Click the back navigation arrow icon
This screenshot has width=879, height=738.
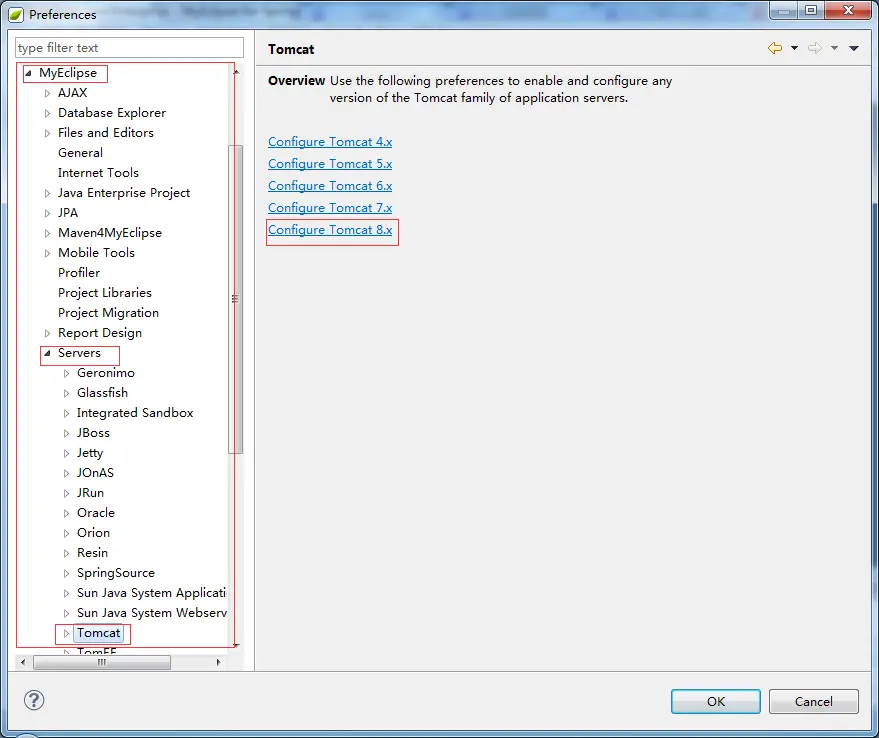coord(775,48)
